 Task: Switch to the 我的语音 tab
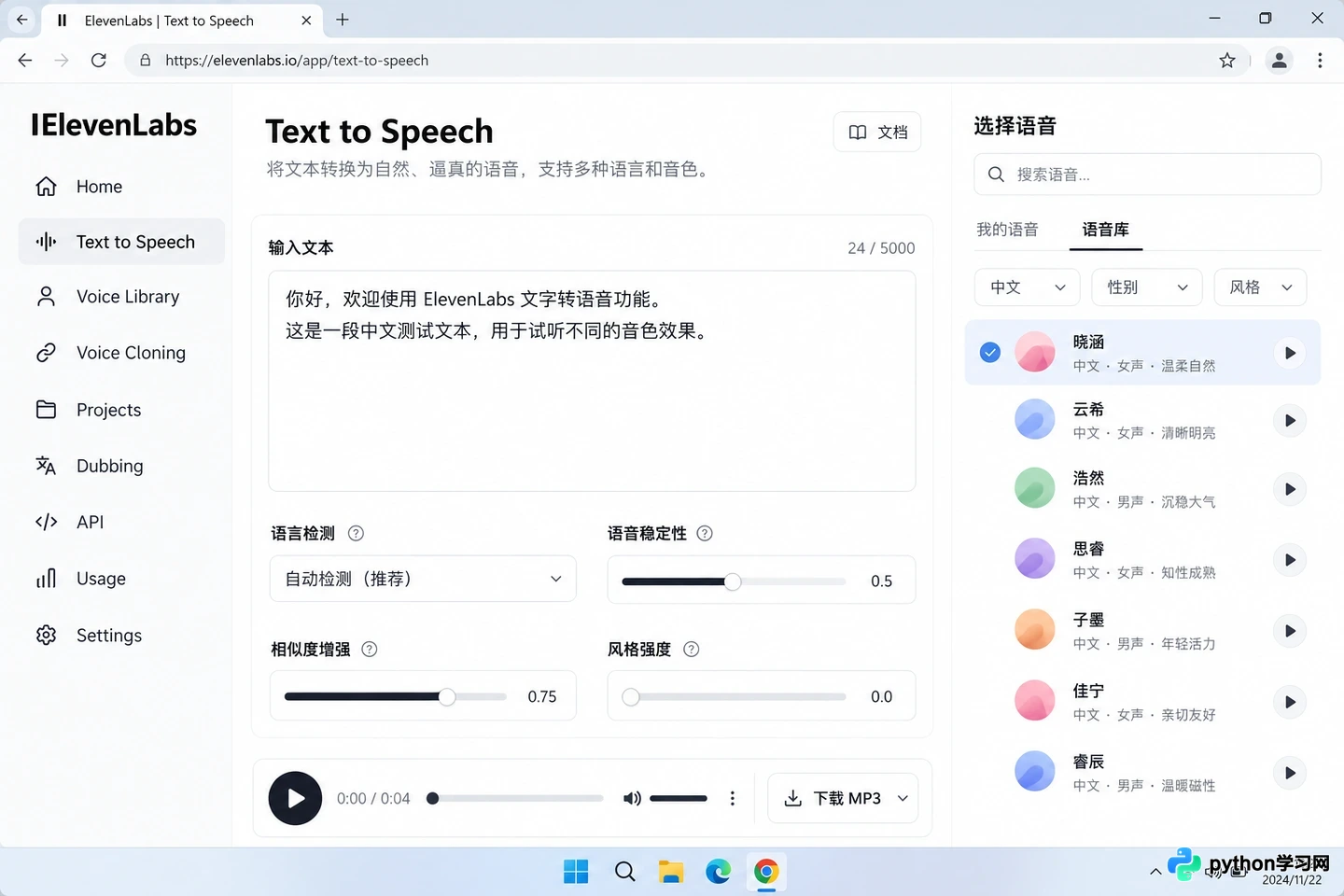pyautogui.click(x=1007, y=230)
